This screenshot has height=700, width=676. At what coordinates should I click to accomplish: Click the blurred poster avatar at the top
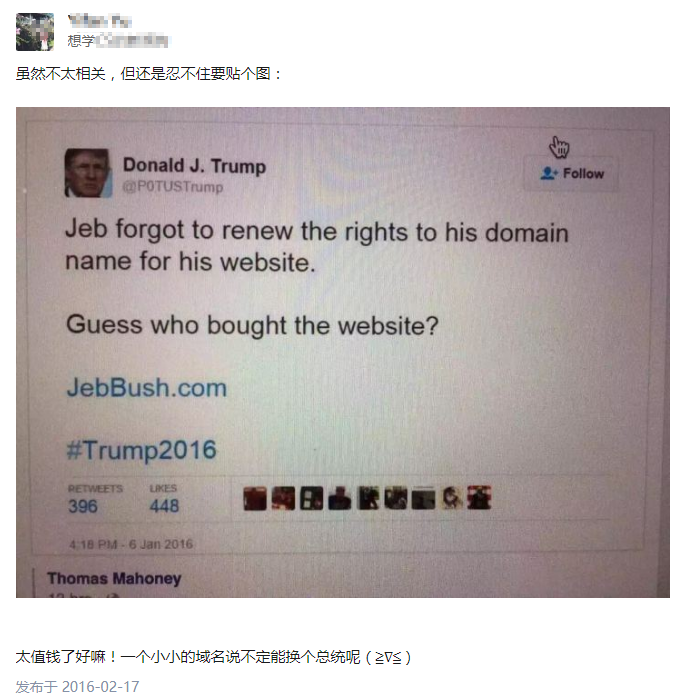(35, 32)
